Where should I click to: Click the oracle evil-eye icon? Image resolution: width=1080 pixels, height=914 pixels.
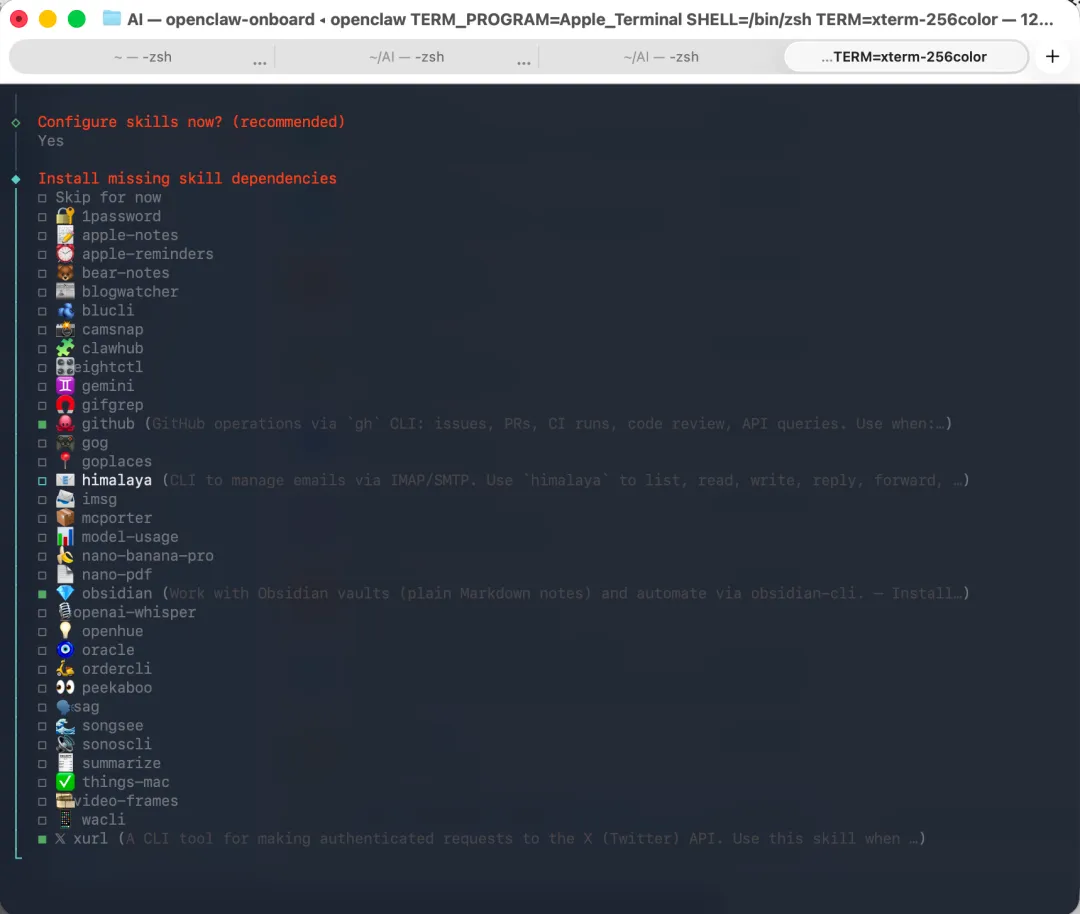coord(65,650)
